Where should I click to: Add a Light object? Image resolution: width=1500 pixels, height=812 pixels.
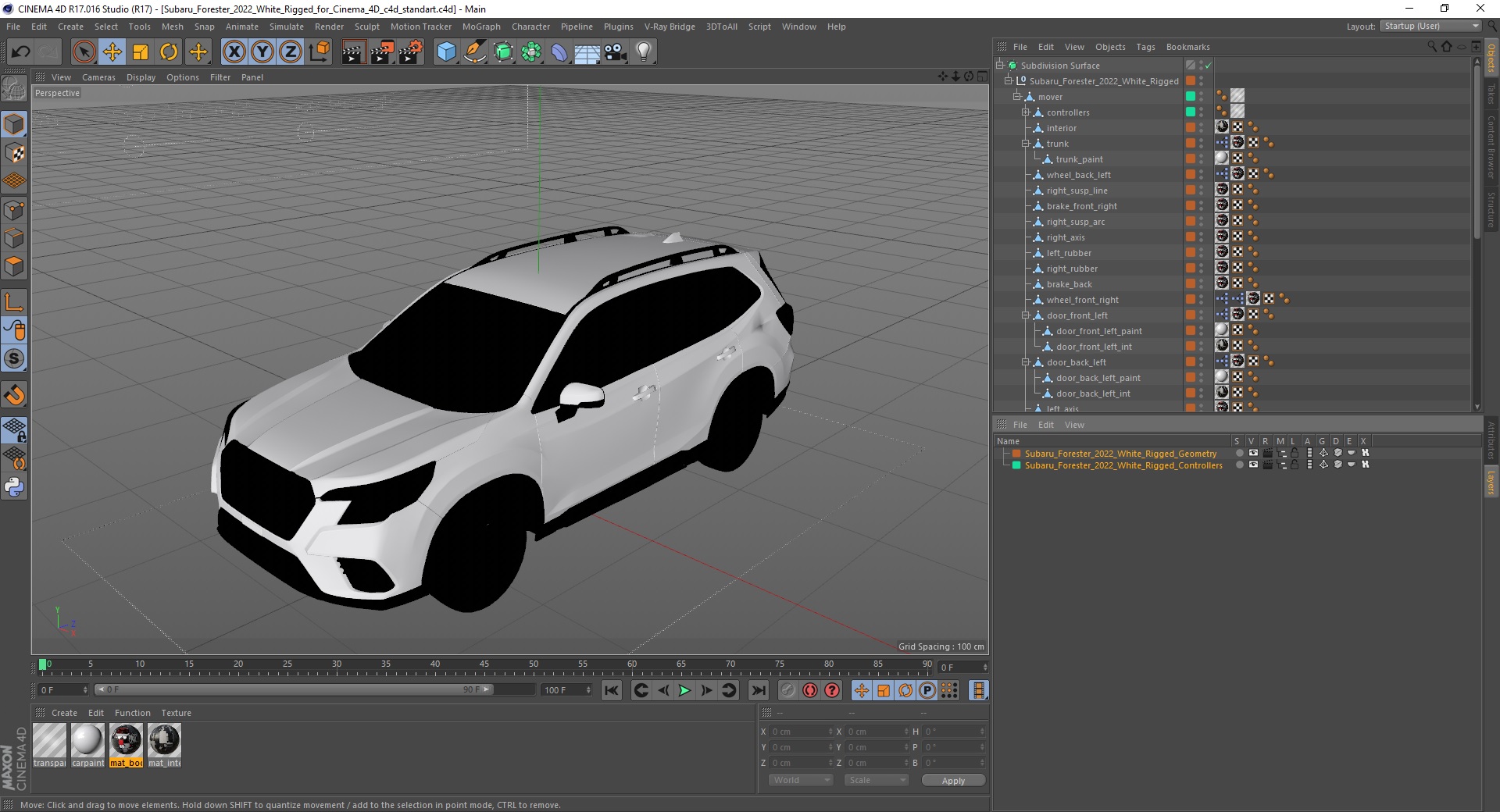pyautogui.click(x=644, y=52)
